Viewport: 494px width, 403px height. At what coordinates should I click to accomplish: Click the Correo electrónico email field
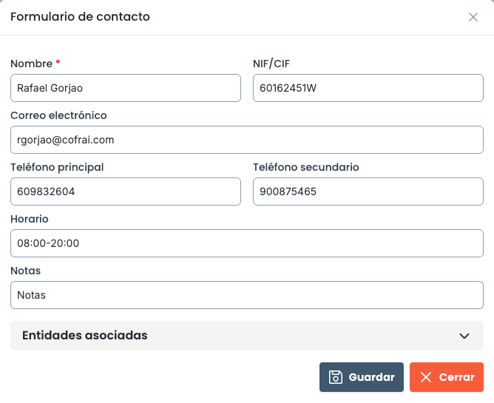(247, 140)
